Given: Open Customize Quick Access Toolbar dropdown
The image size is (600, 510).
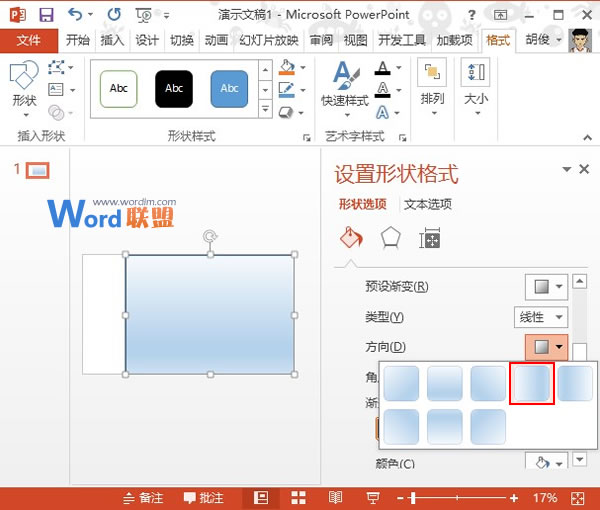Looking at the screenshot, I should [166, 16].
